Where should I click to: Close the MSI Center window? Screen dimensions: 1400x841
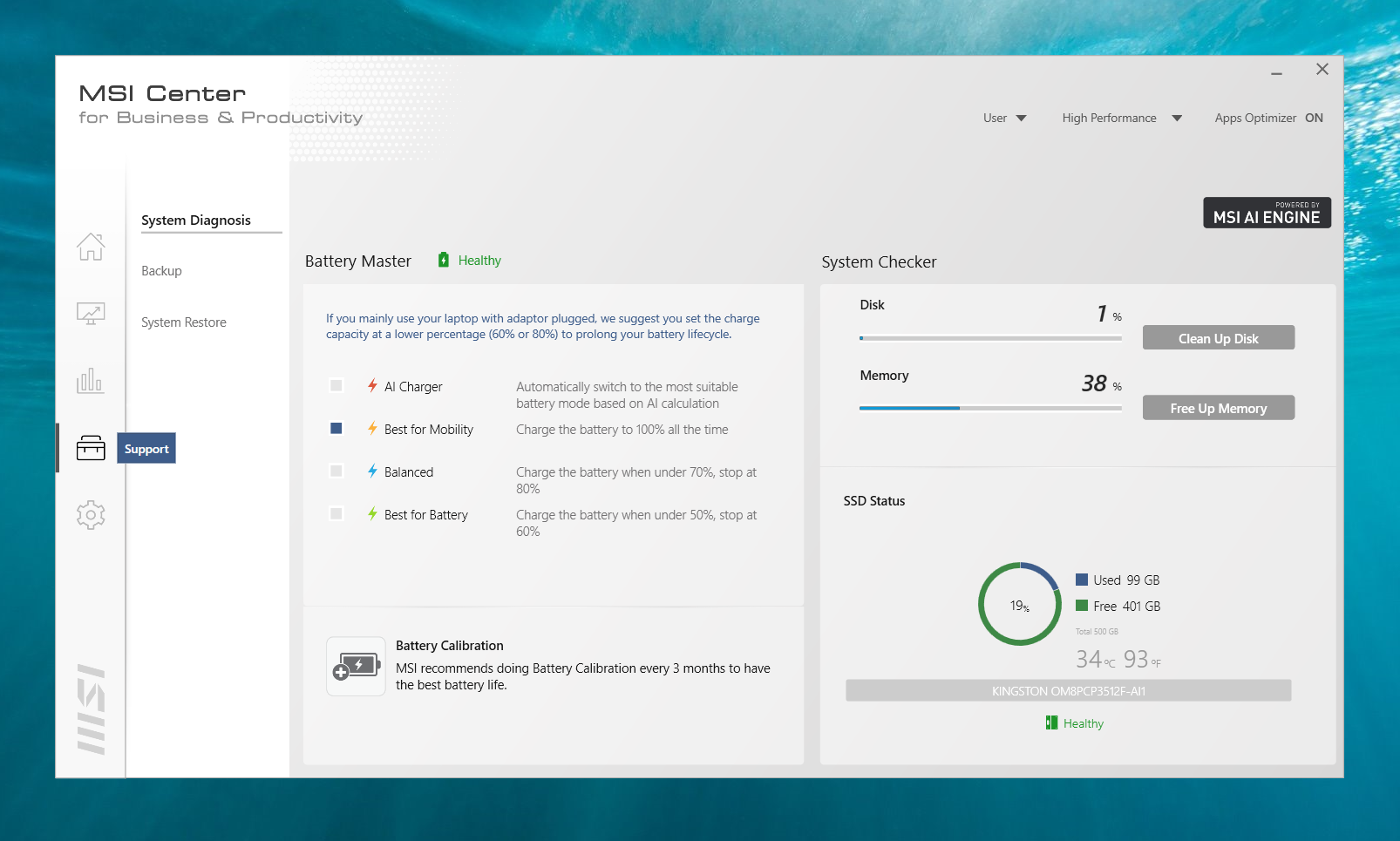click(x=1322, y=70)
